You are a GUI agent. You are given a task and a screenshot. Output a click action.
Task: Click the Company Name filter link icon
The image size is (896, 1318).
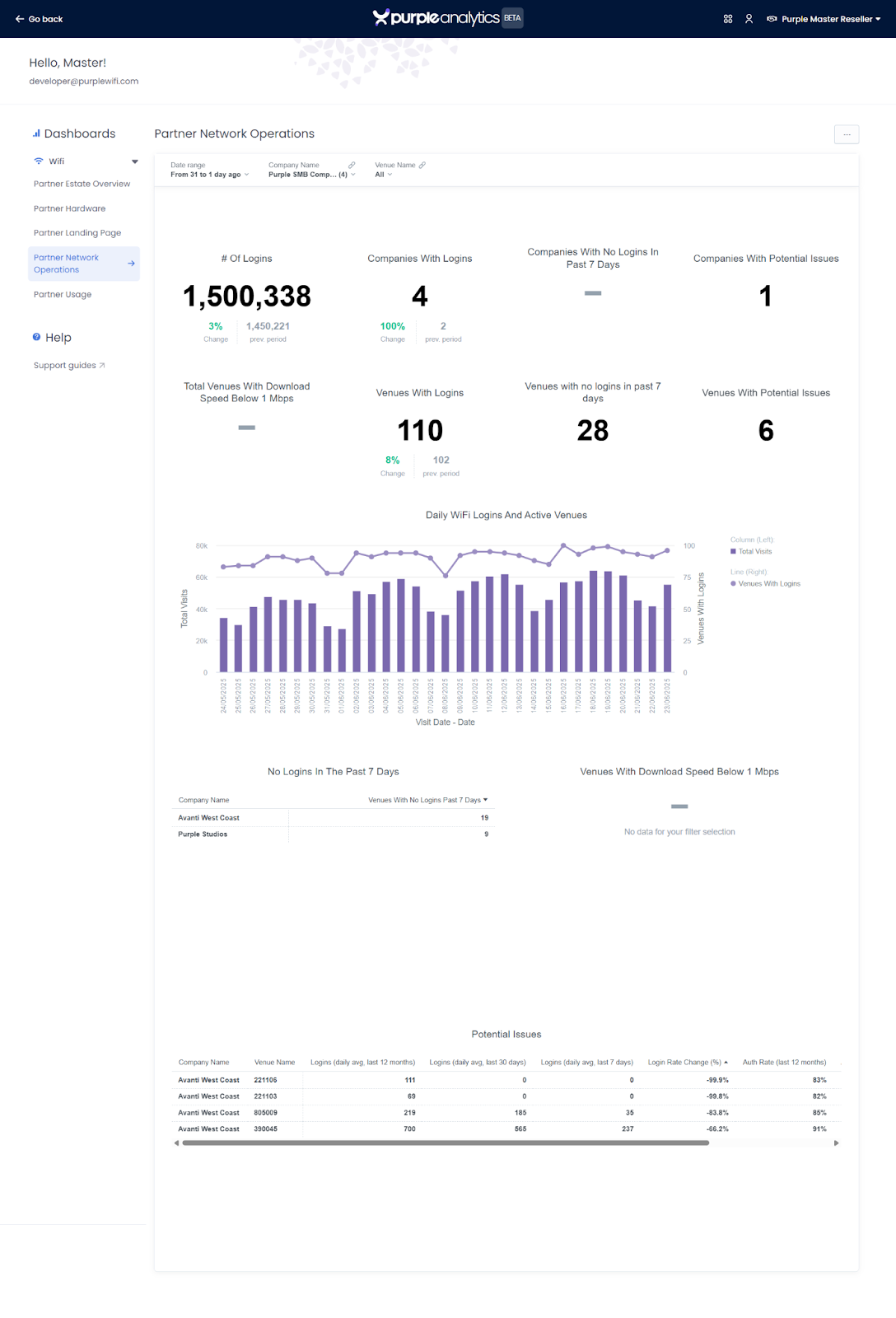(352, 166)
